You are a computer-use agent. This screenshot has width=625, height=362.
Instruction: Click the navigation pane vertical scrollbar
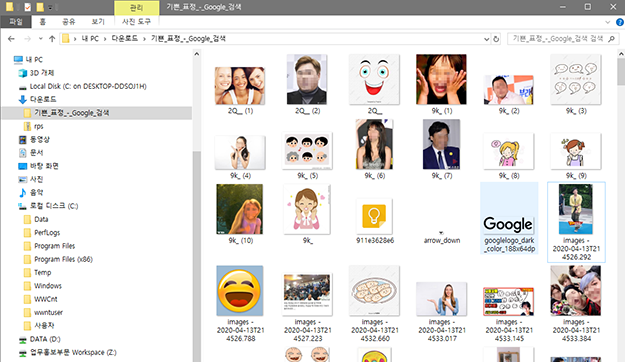(x=197, y=255)
